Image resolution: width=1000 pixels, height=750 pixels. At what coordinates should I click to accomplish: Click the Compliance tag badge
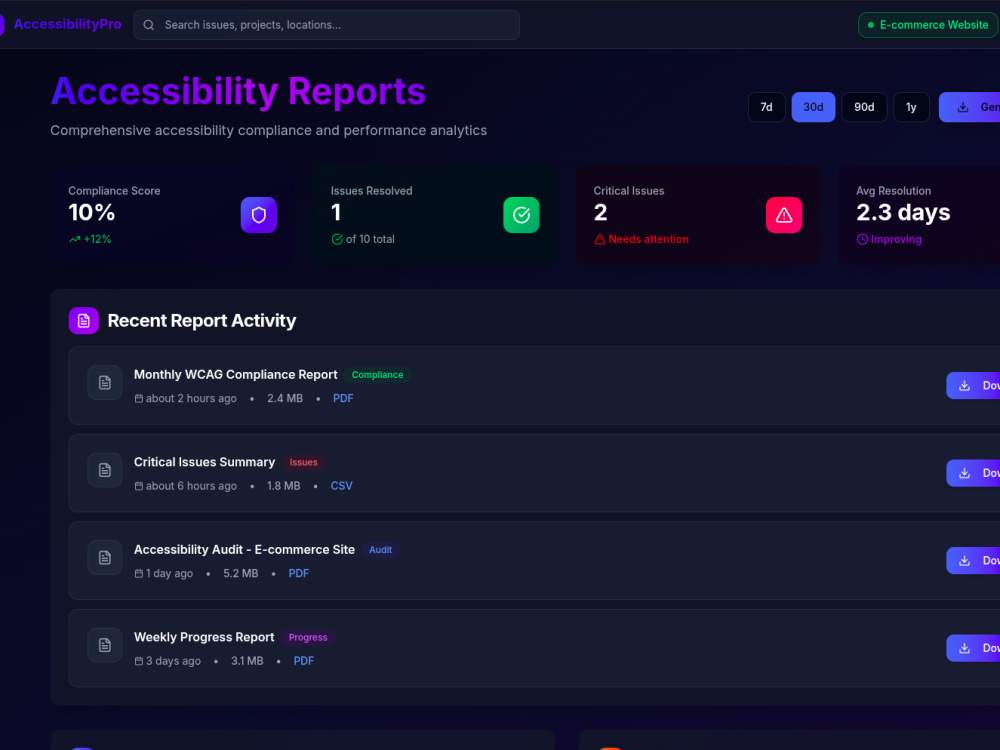click(x=378, y=374)
